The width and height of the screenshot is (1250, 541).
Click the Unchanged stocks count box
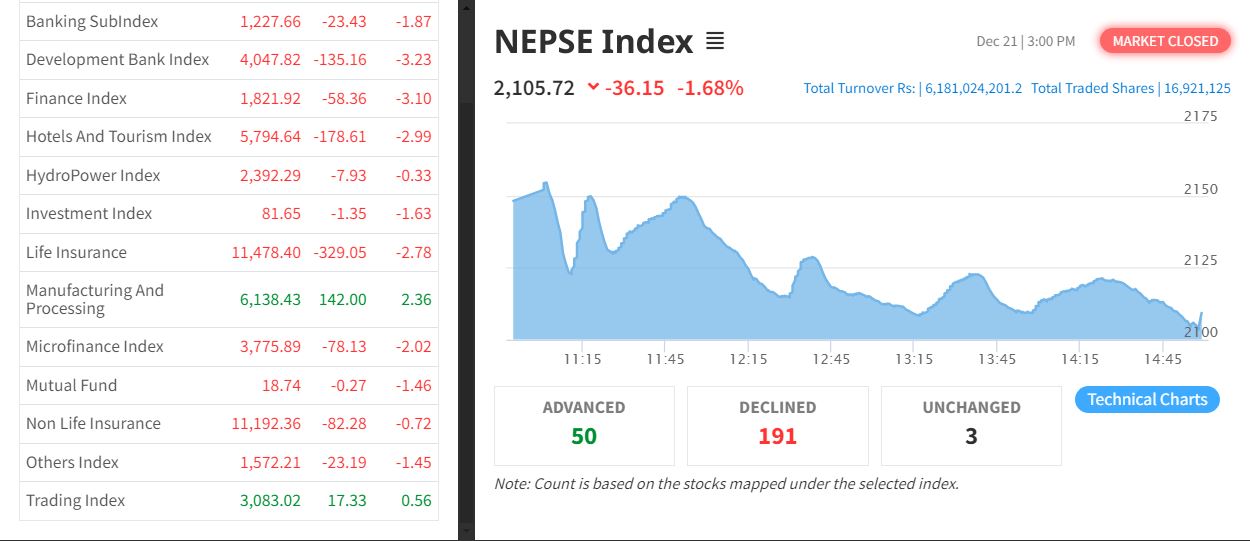pyautogui.click(x=971, y=425)
